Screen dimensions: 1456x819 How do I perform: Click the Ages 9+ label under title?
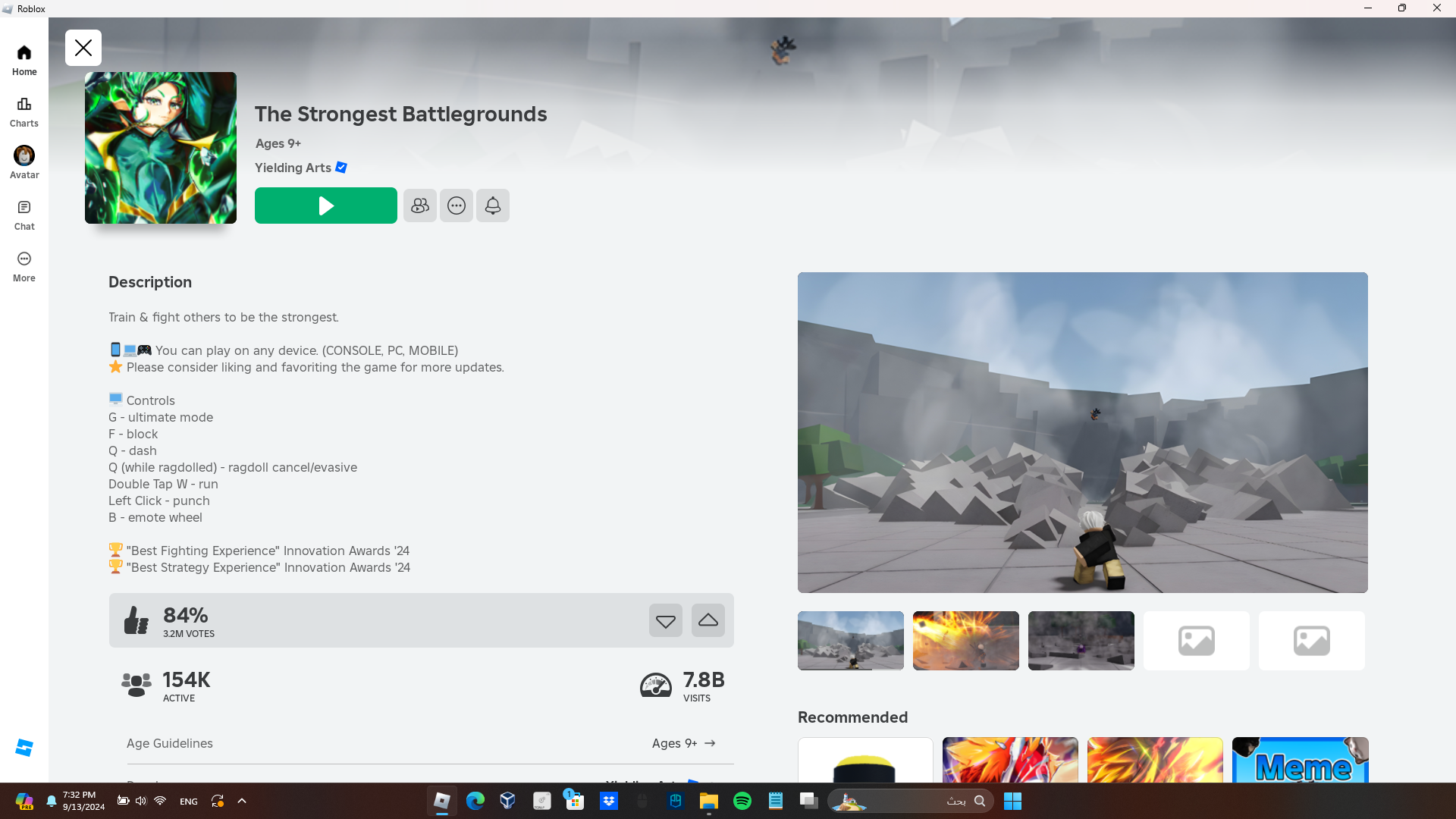(x=278, y=143)
